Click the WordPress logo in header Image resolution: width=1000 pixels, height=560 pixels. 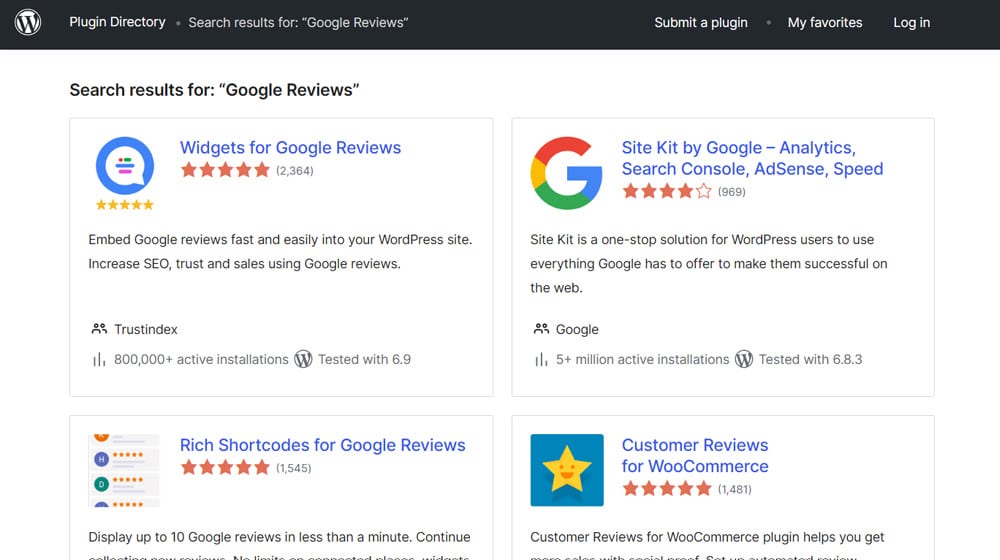(x=28, y=23)
